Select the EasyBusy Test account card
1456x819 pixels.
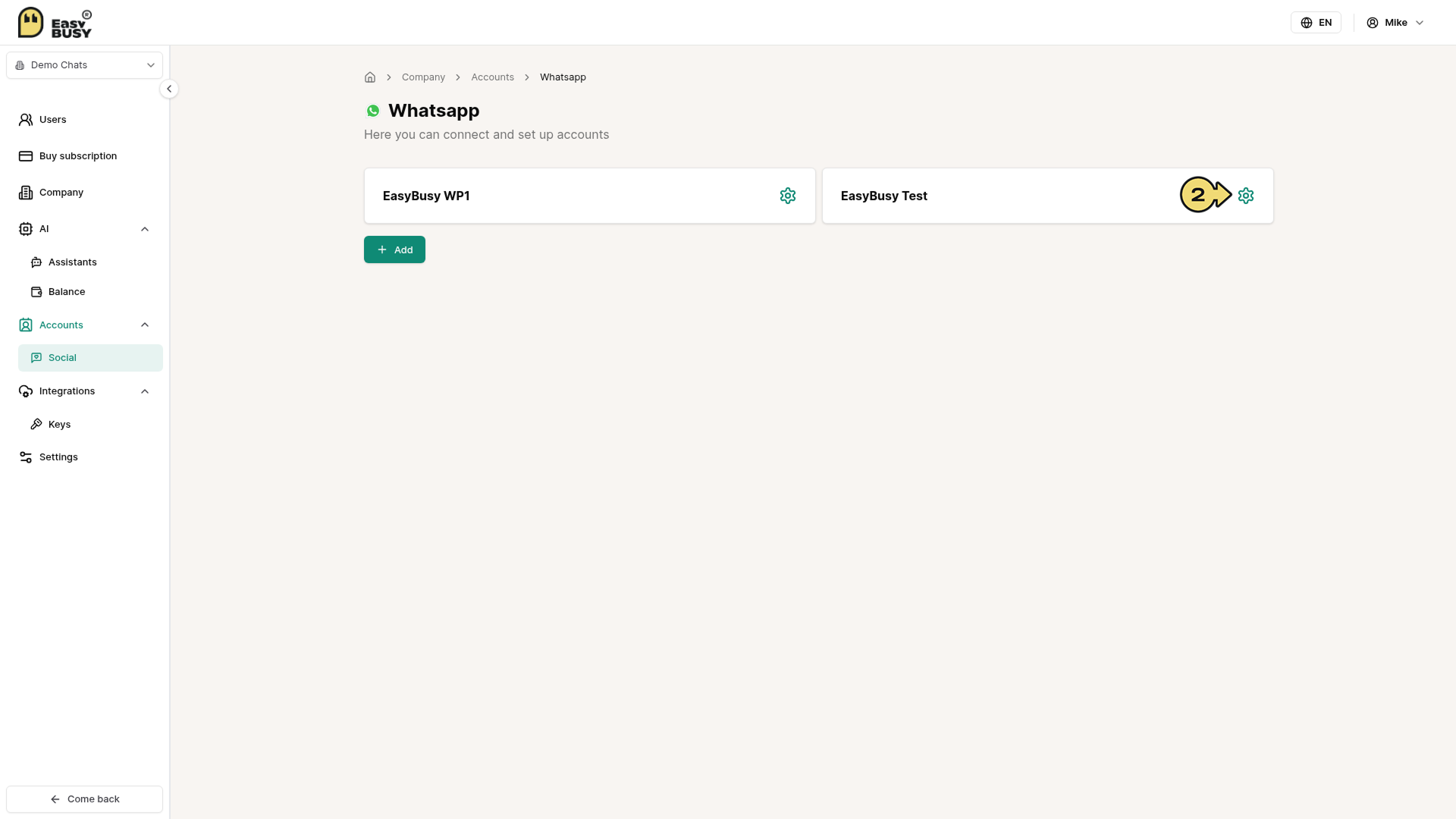coord(1047,196)
